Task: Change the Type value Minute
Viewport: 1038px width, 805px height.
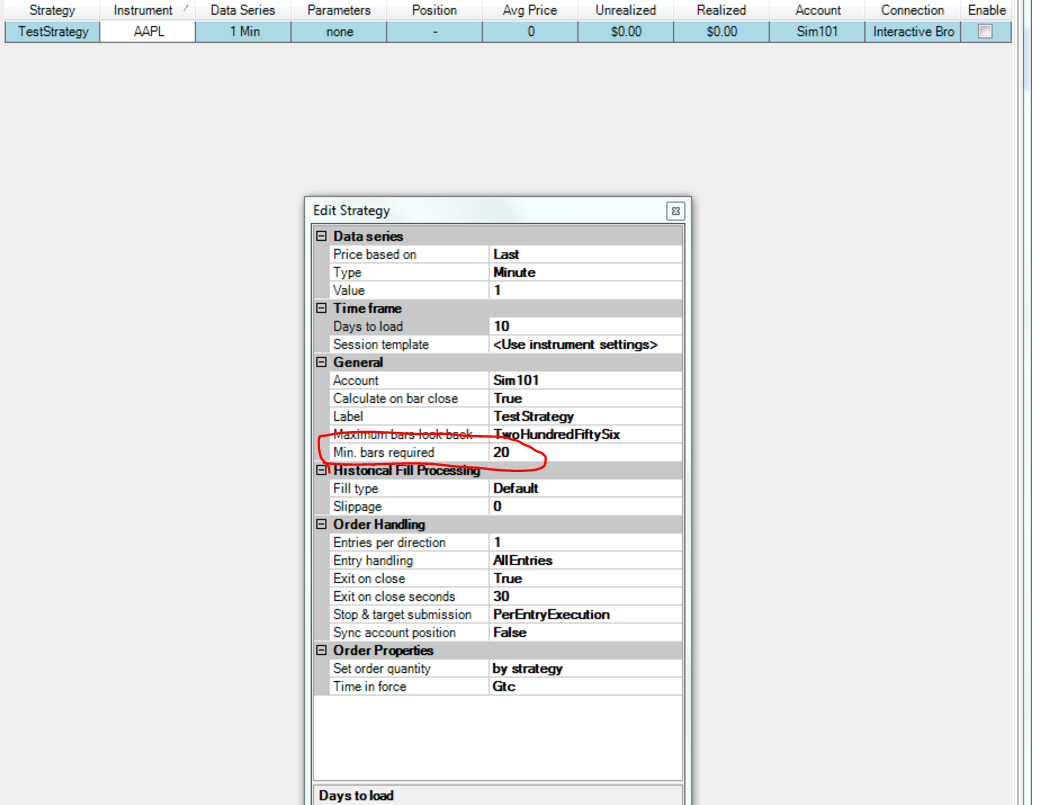Action: 585,272
